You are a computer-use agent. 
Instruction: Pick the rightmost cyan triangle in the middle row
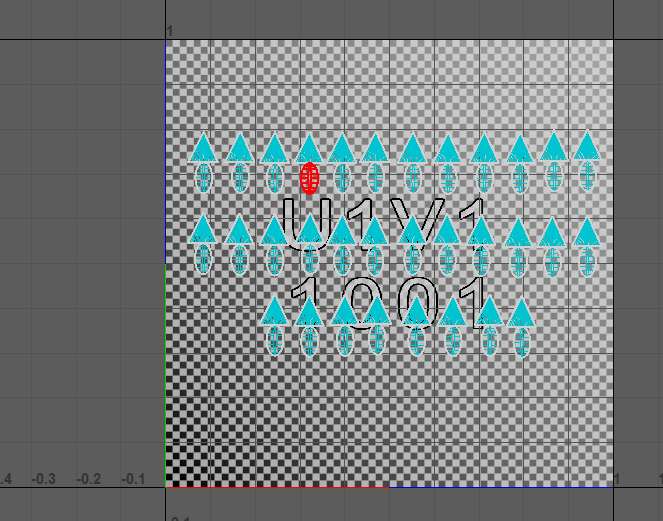587,231
